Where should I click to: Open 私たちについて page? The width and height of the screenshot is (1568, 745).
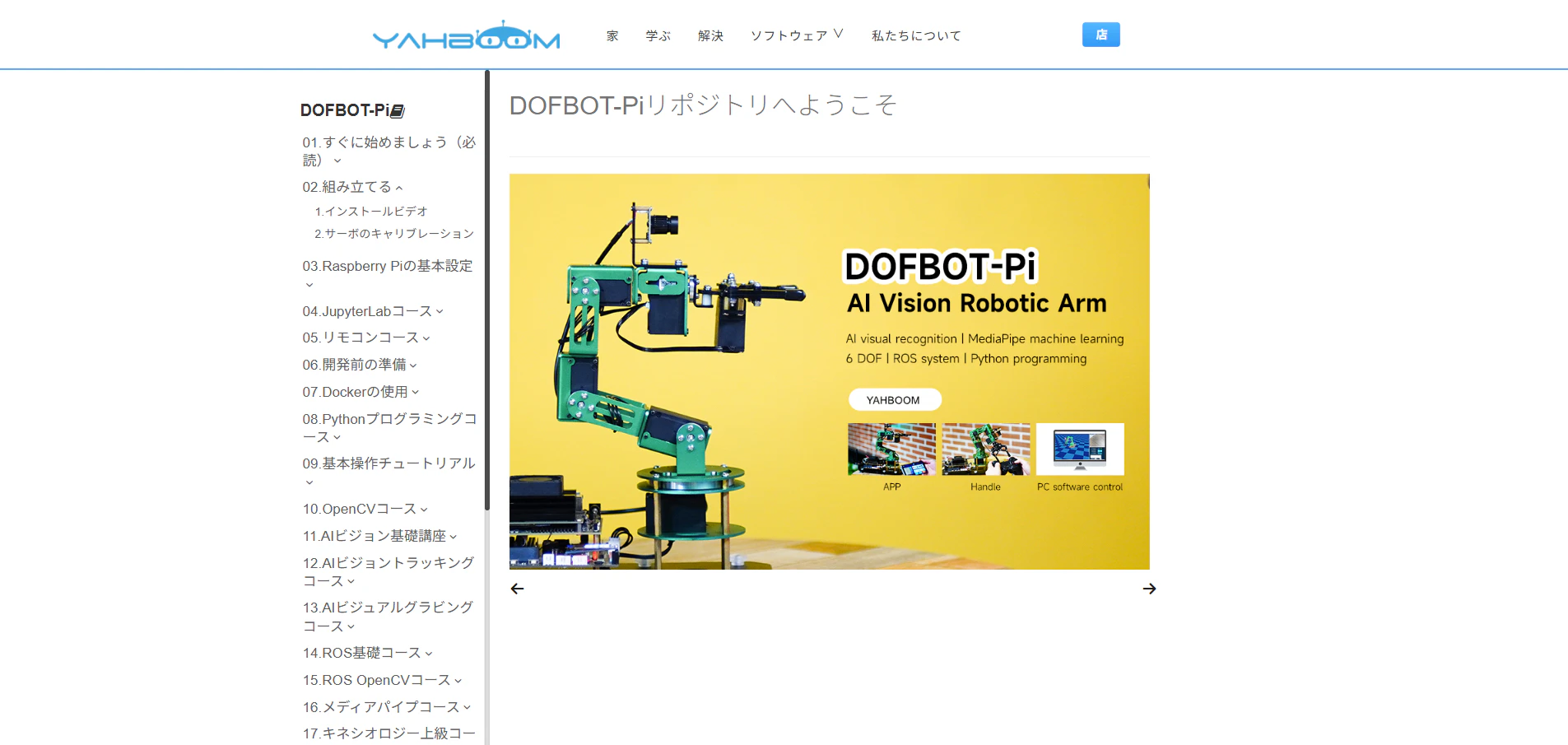[x=916, y=35]
